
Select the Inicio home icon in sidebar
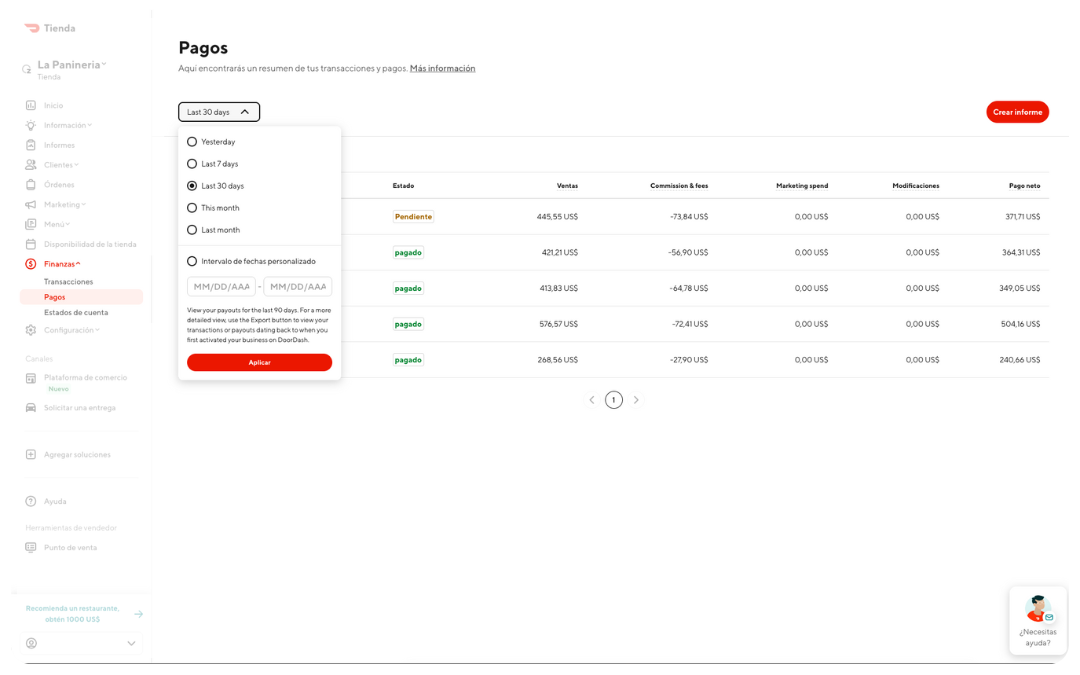31,105
